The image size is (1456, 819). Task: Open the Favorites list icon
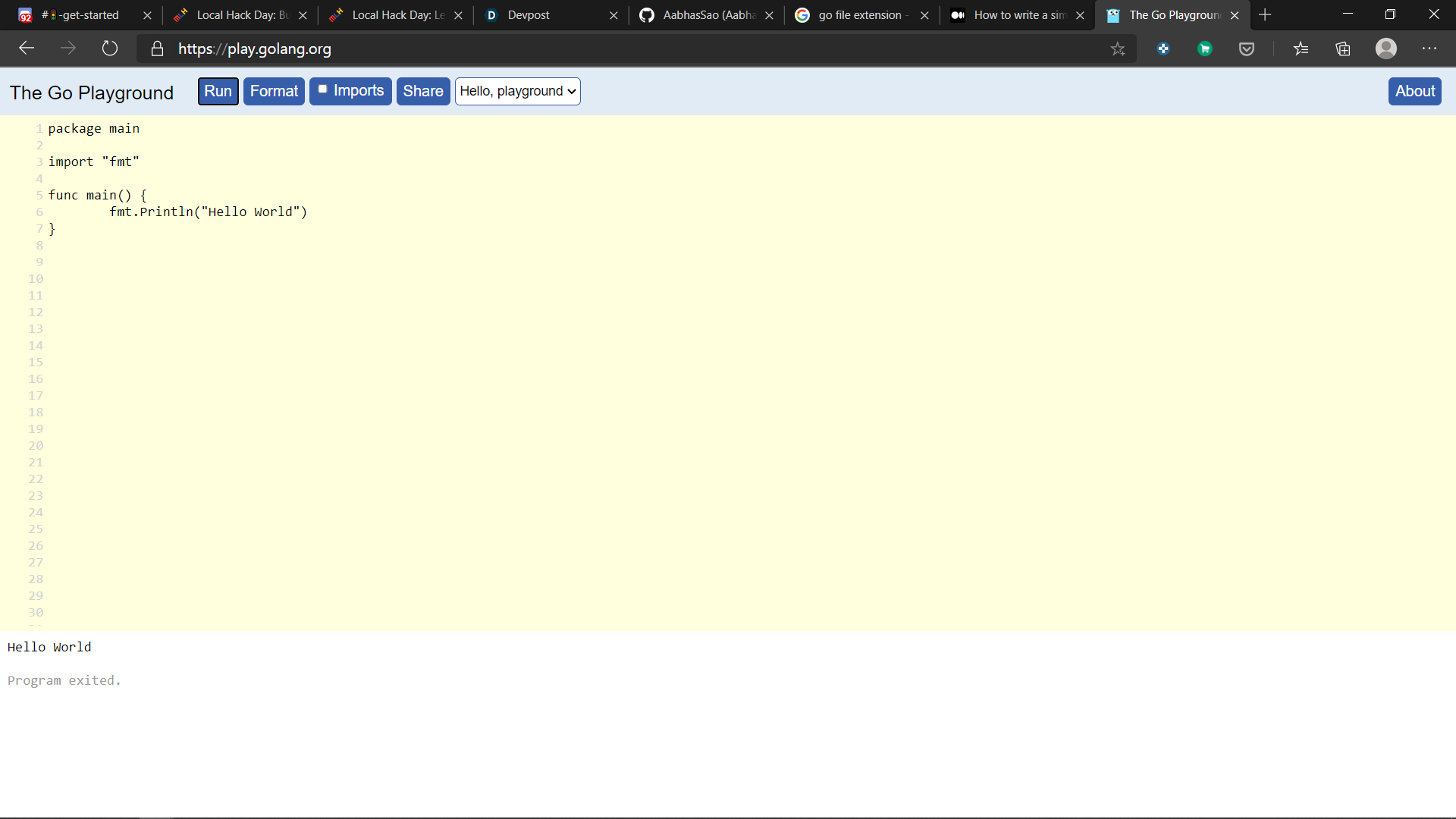[1301, 49]
